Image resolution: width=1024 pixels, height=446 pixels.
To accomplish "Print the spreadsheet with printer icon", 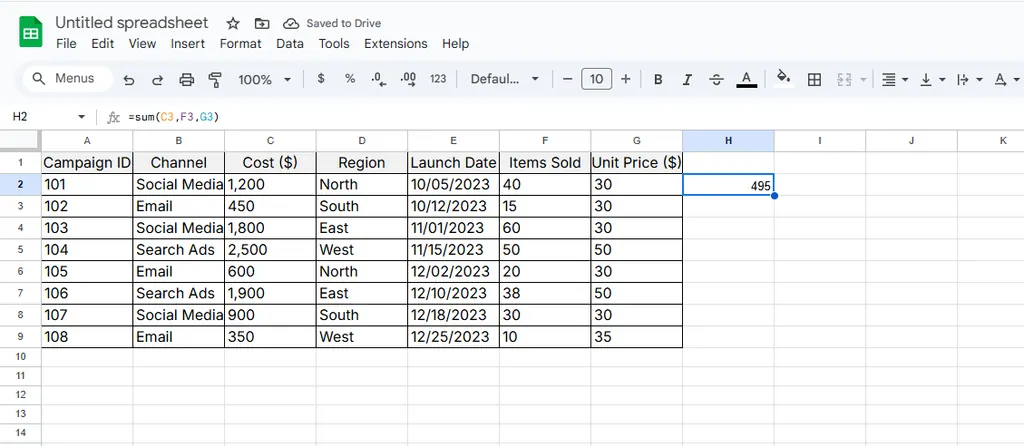I will (x=186, y=79).
